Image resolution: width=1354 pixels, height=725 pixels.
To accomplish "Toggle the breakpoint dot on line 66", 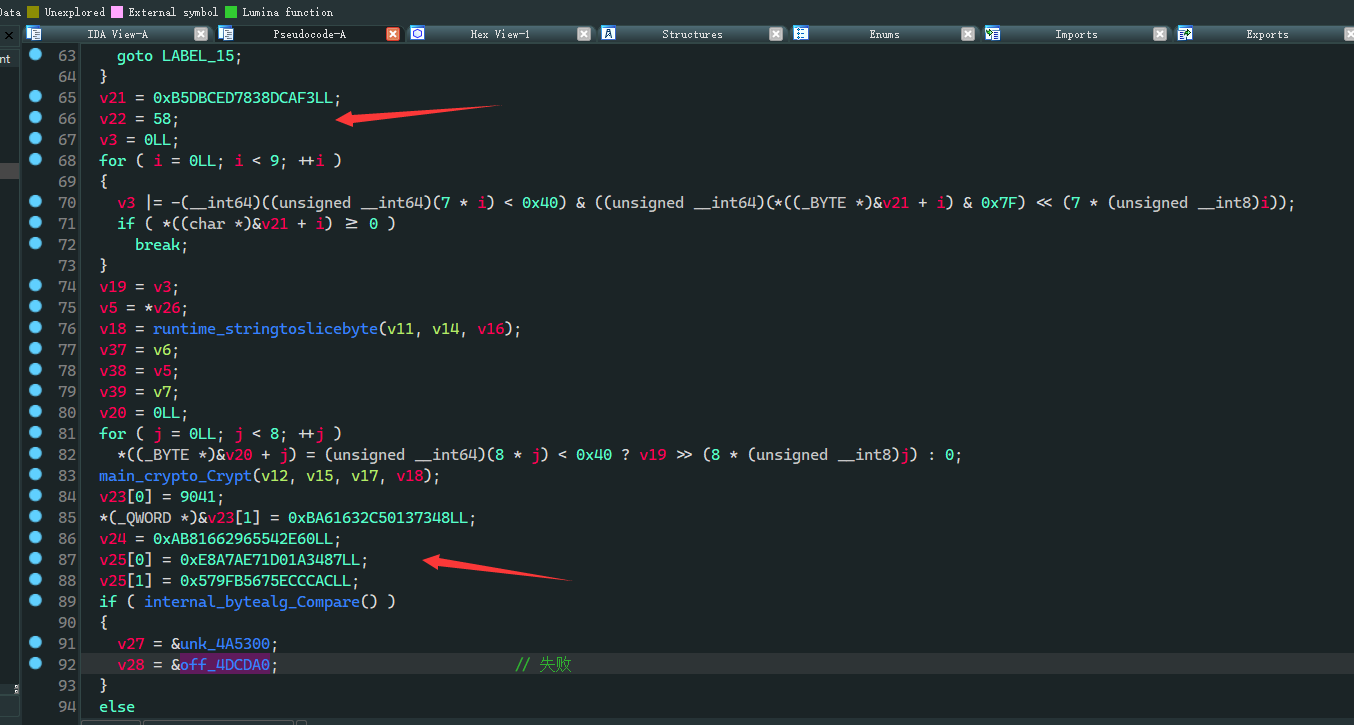I will coord(35,118).
